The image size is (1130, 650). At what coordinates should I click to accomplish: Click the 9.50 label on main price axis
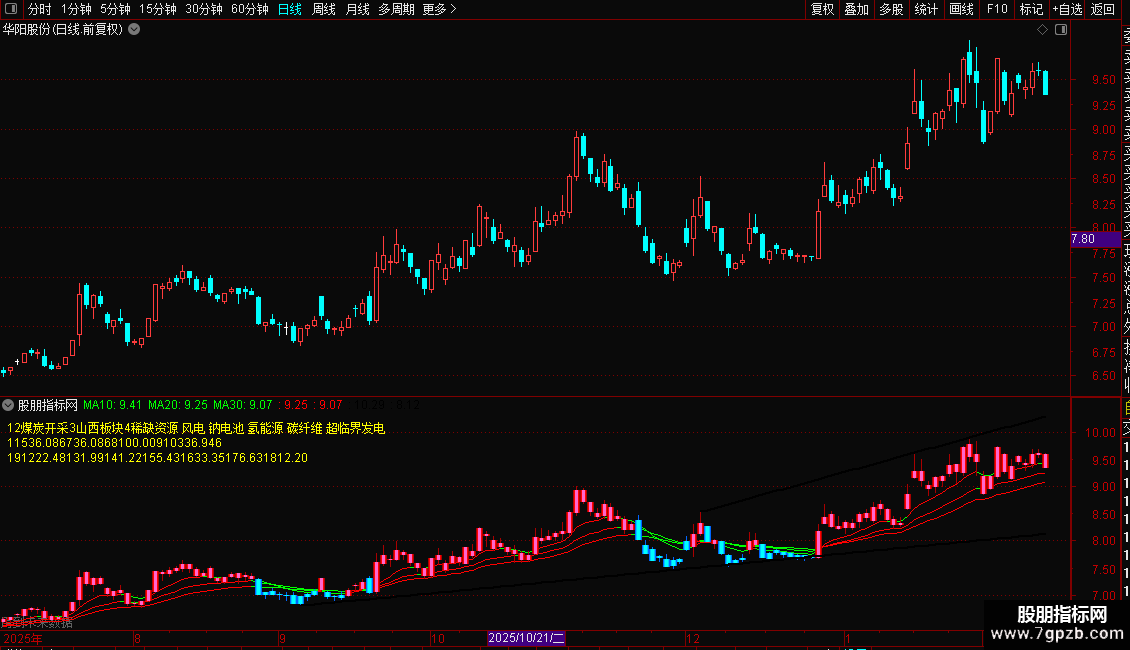[x=1104, y=80]
